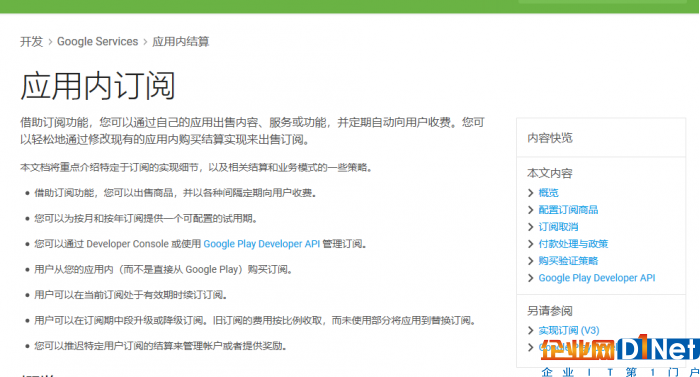Click the 另请参阅 sidebar heading

click(x=550, y=311)
